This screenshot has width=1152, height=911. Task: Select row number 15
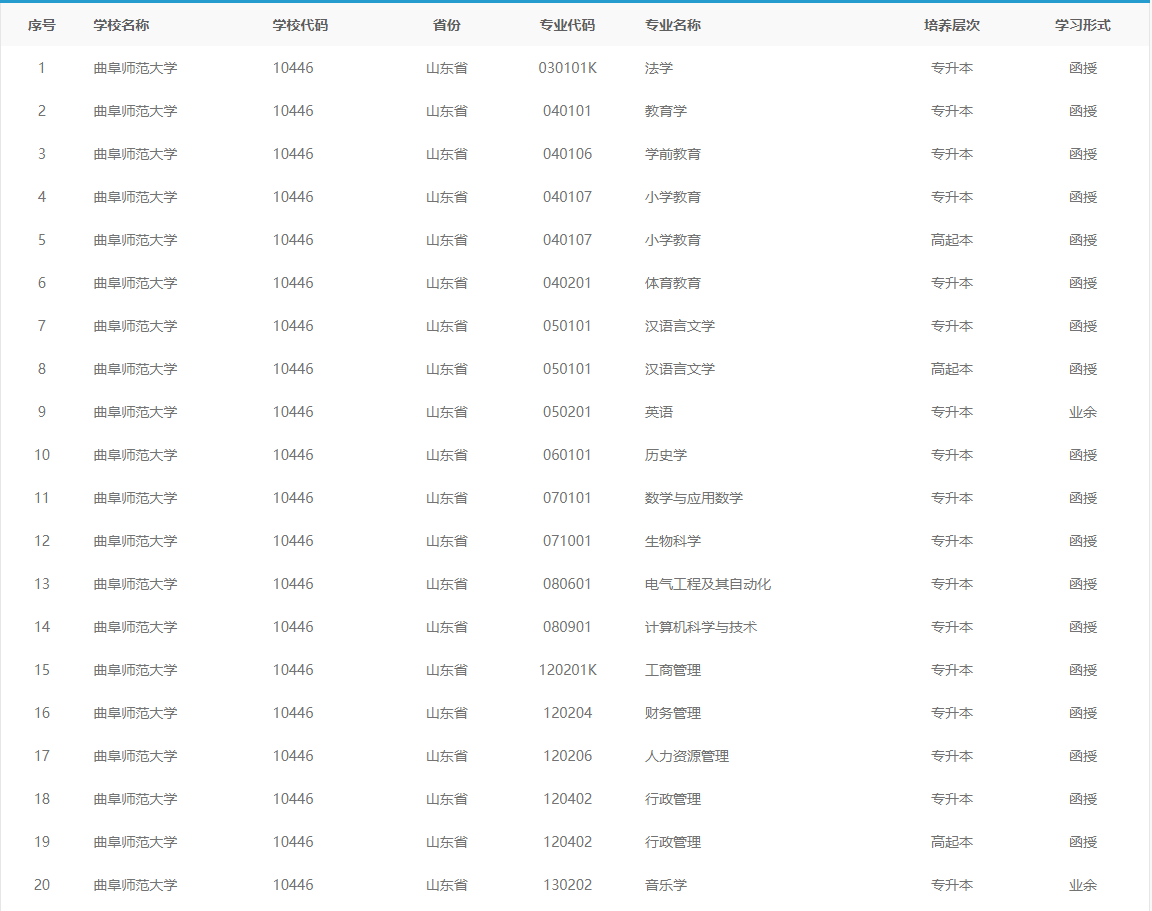click(x=42, y=670)
